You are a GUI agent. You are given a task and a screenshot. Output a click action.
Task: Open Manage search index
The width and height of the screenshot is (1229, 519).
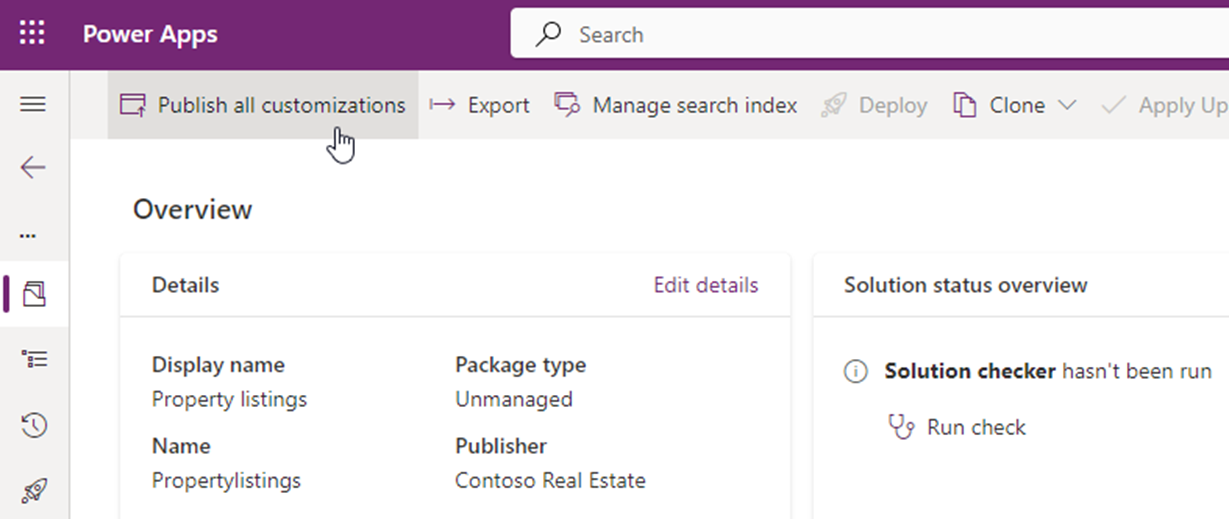pyautogui.click(x=677, y=105)
